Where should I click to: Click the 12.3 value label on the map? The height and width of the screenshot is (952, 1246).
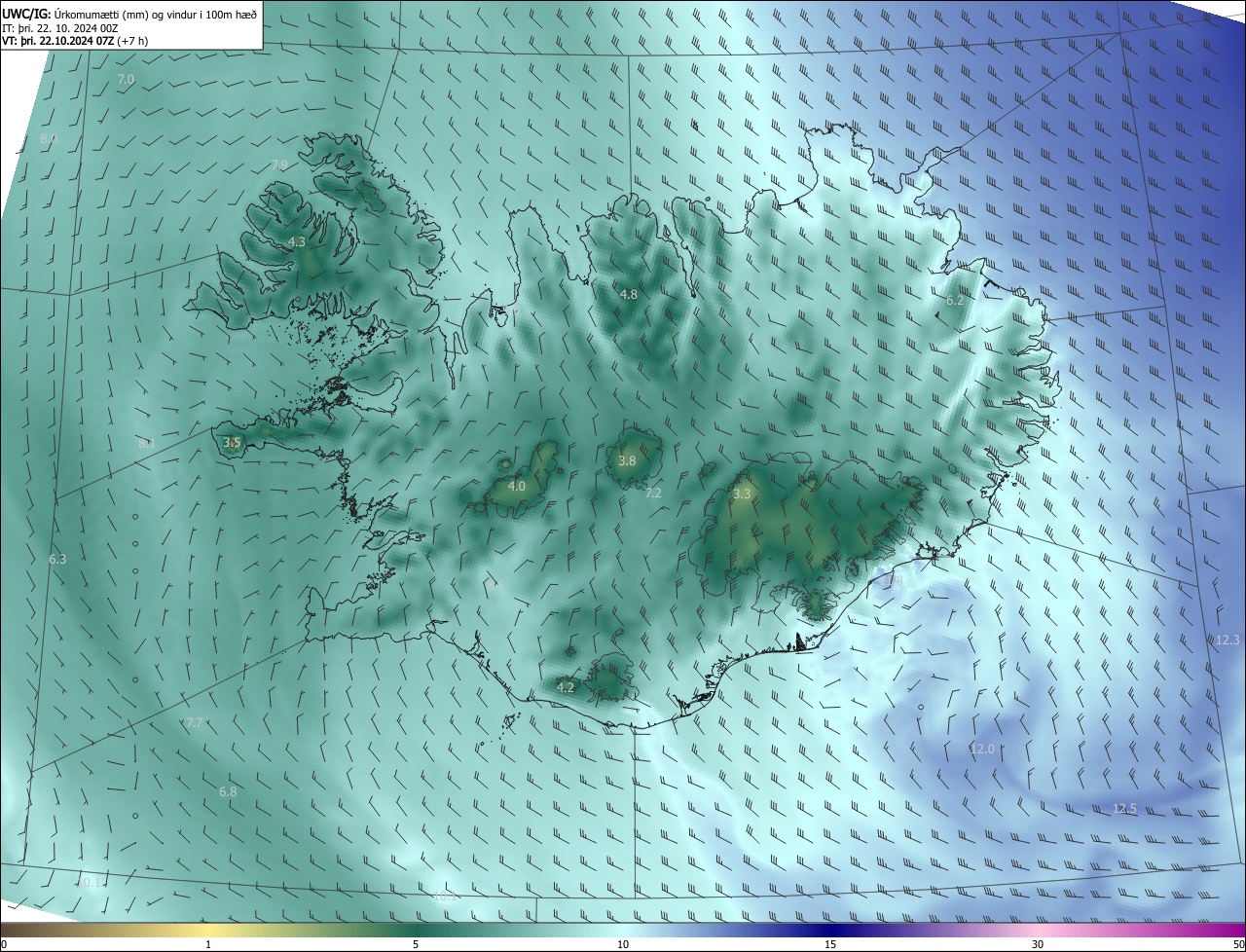coord(1228,640)
